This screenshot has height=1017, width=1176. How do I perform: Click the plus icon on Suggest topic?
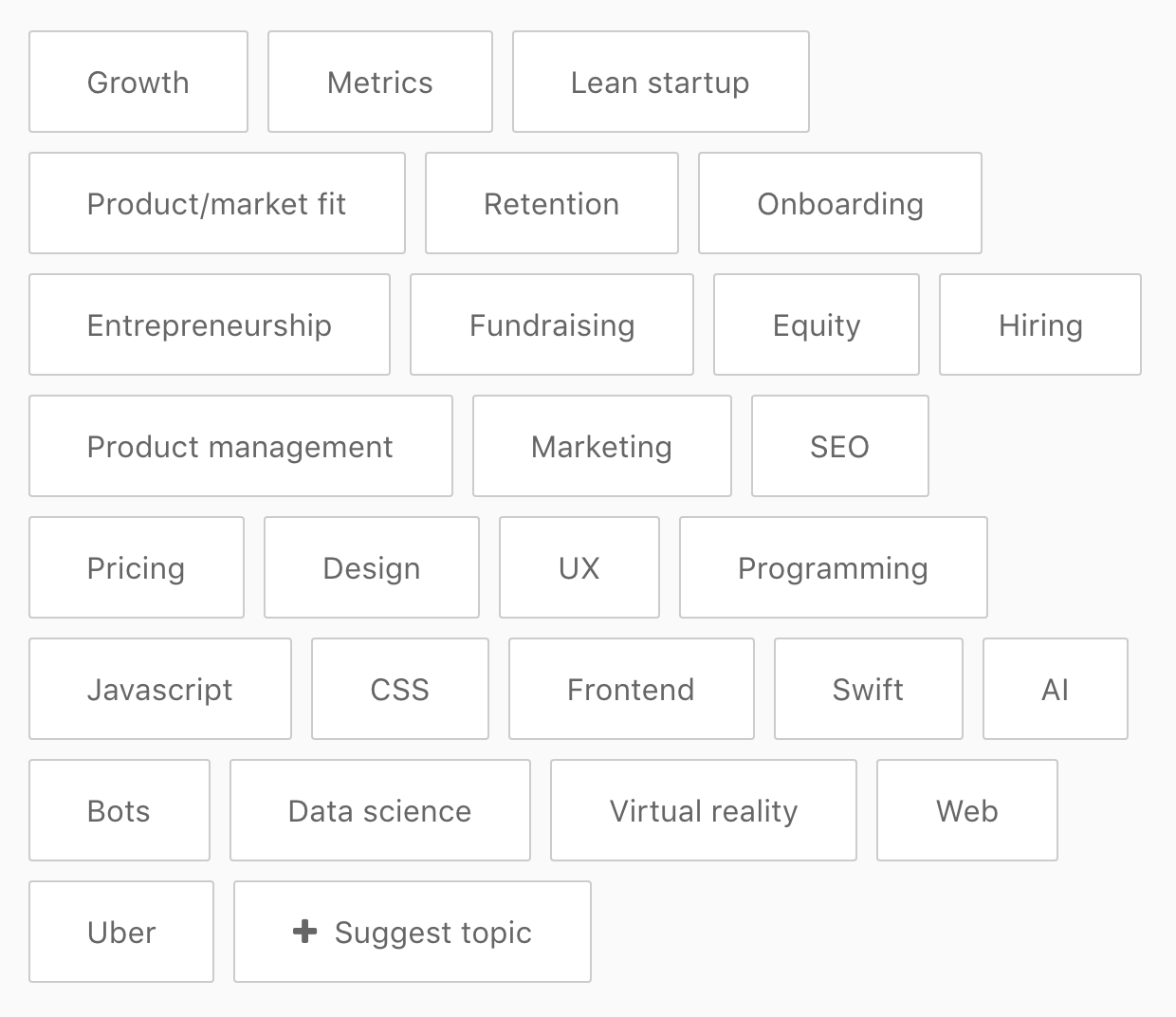(x=304, y=932)
